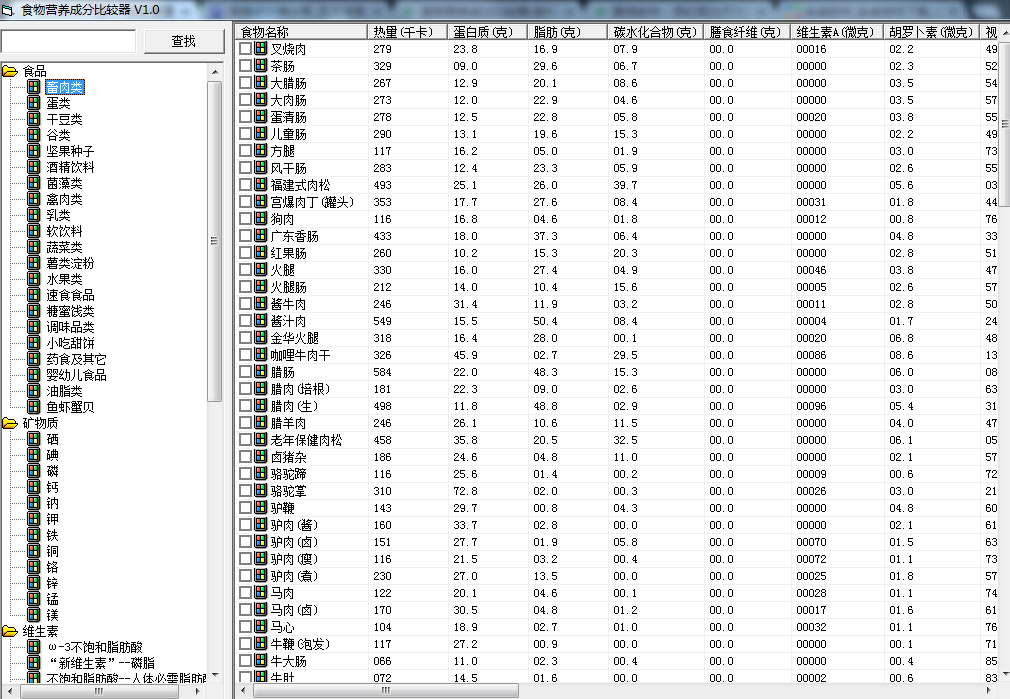
Task: Click the icon beside 畜肉类 category
Action: (x=34, y=86)
